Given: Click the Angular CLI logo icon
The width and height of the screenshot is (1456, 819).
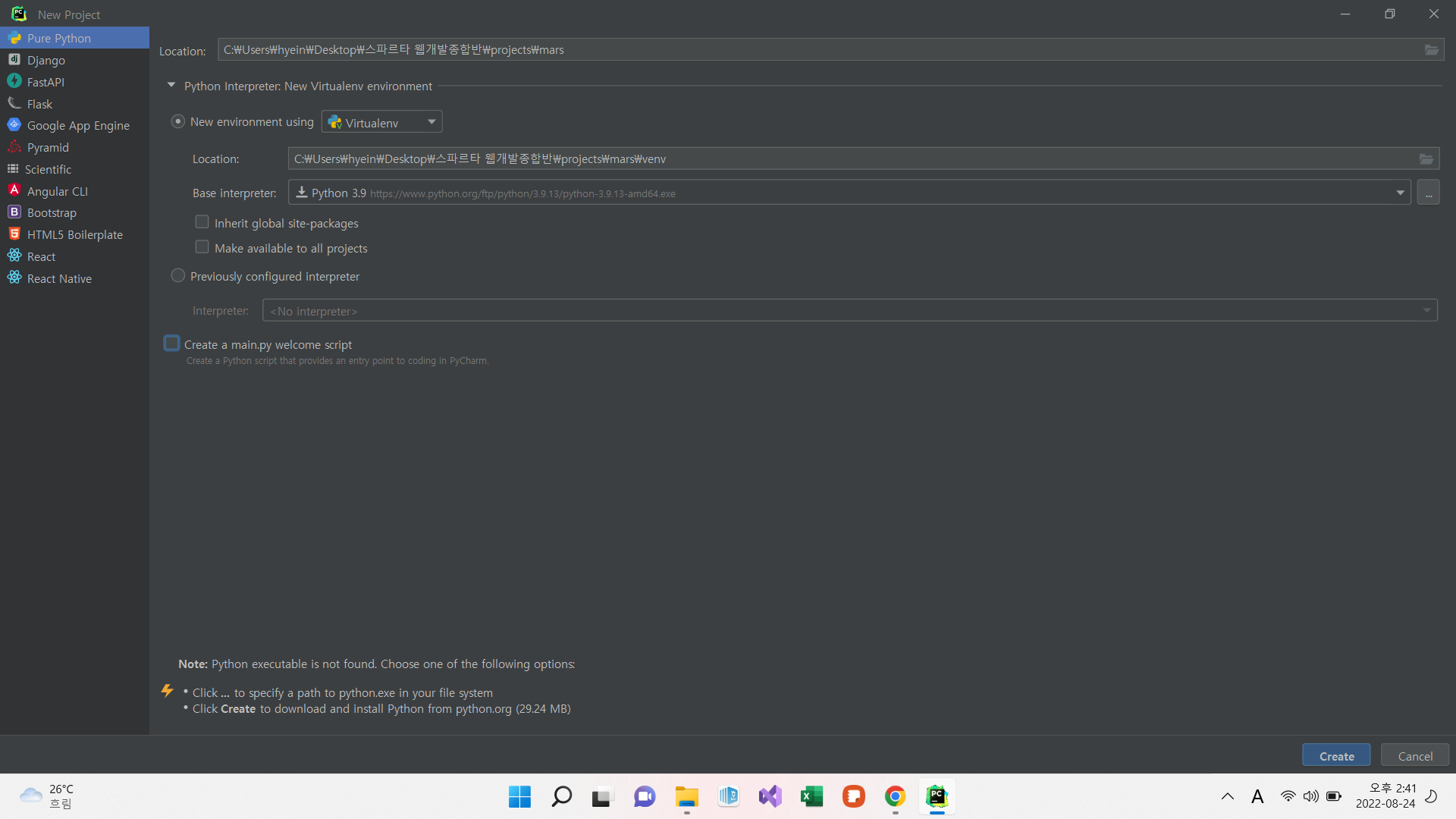Looking at the screenshot, I should point(14,190).
